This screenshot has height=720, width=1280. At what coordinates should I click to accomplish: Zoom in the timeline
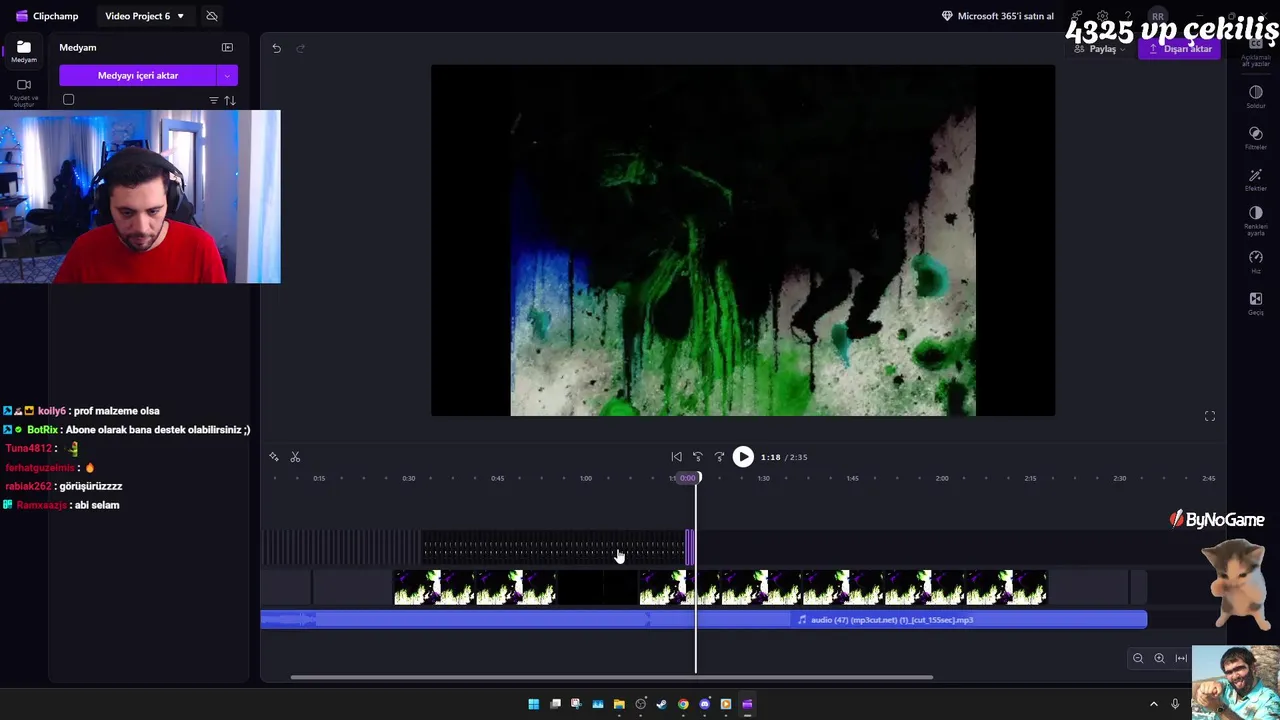tap(1159, 658)
